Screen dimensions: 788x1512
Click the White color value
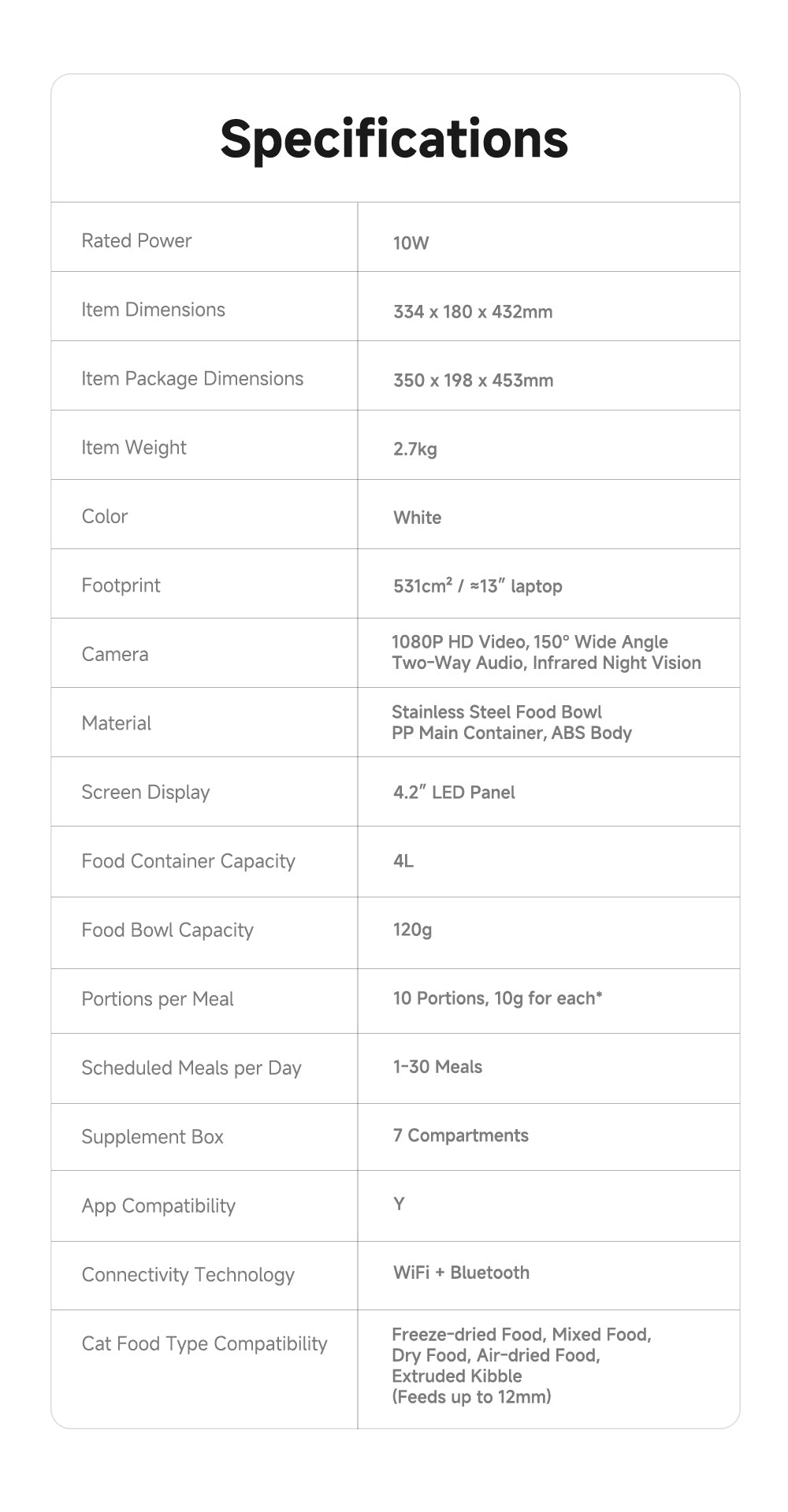coord(417,518)
